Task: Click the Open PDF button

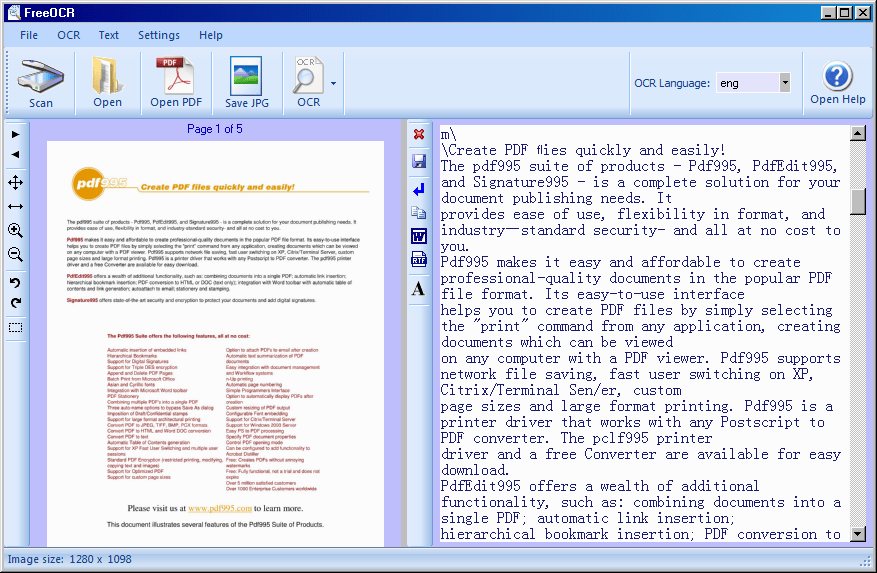Action: [176, 83]
